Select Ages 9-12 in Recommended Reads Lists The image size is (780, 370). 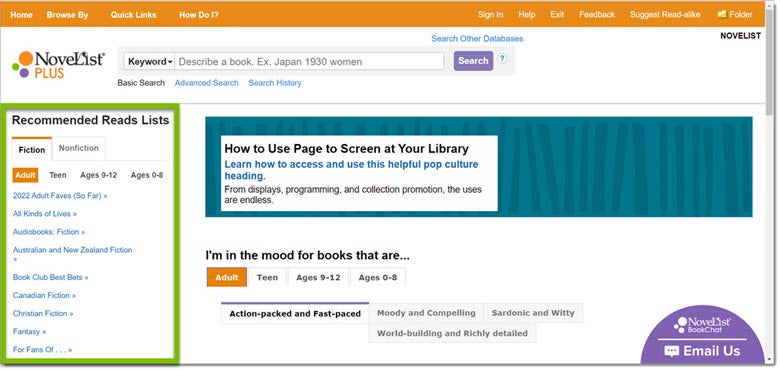pos(98,175)
